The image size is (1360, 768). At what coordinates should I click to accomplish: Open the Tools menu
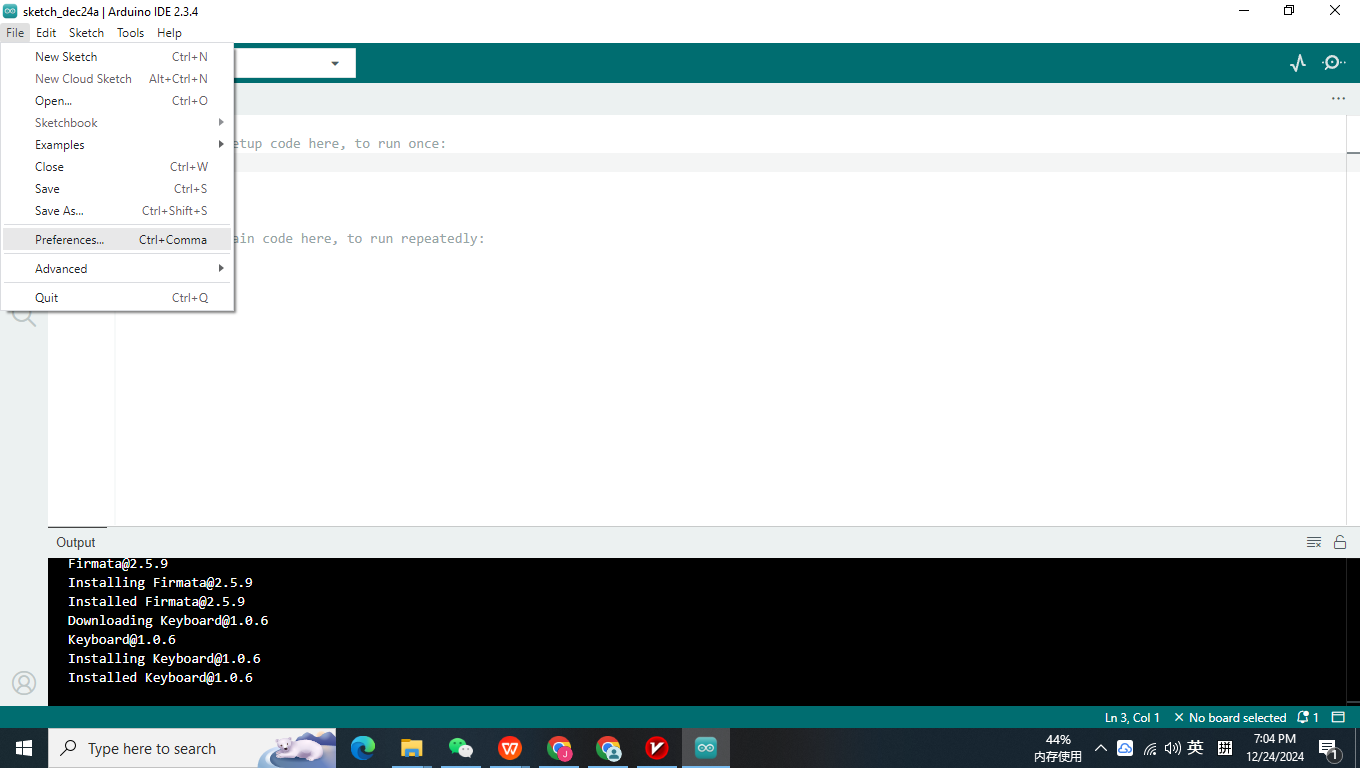click(130, 33)
